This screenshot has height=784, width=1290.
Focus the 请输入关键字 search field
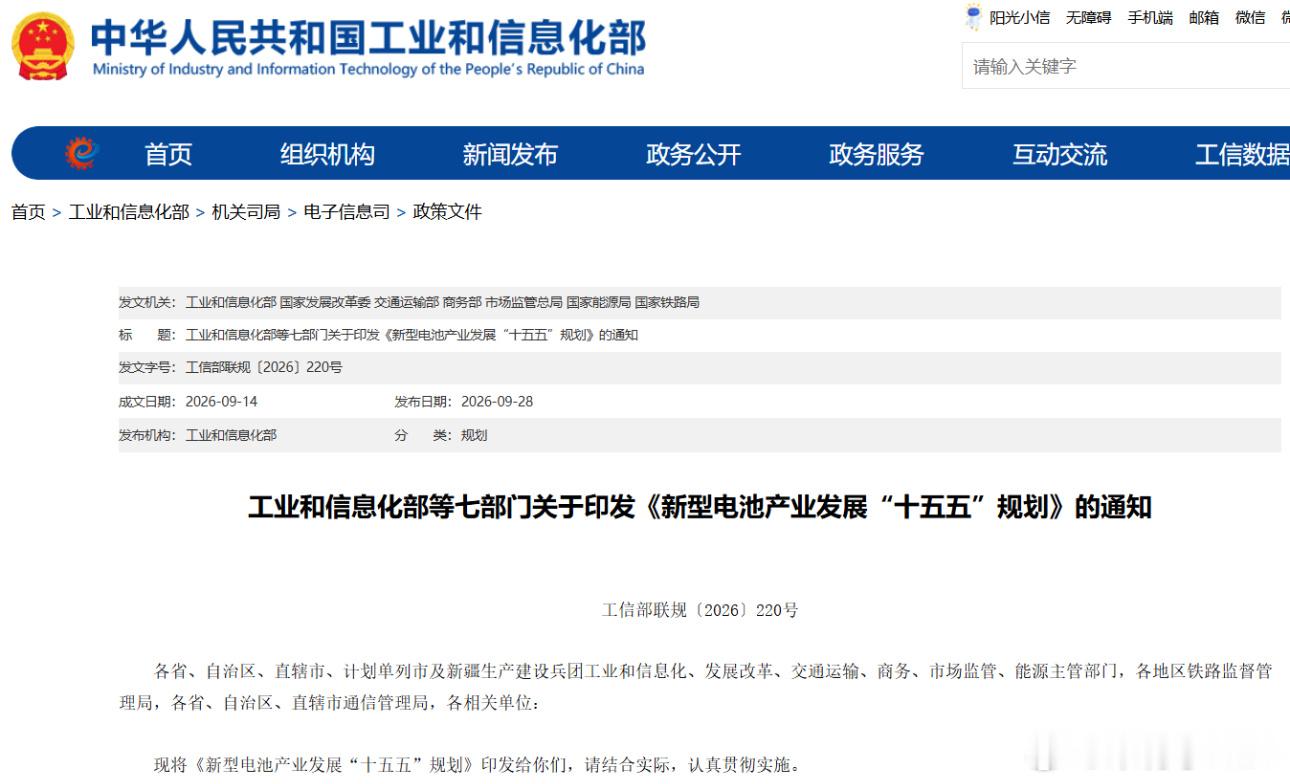point(1126,66)
